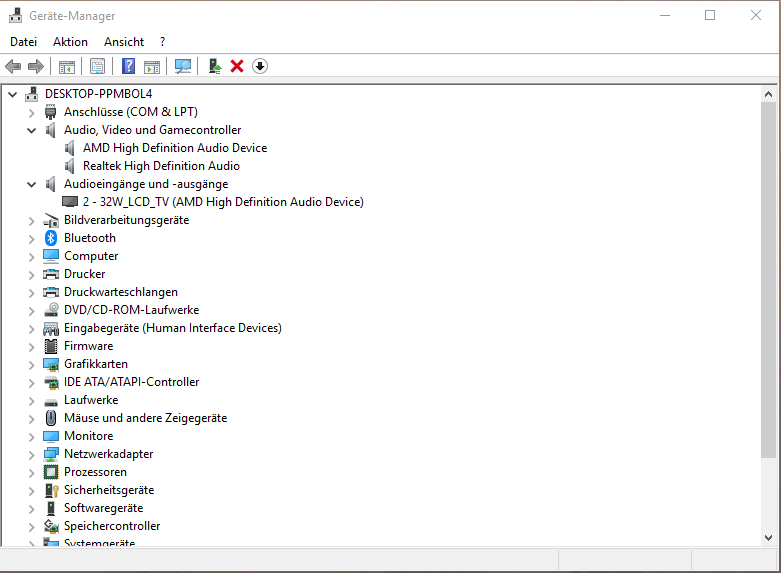Click the Forward arrow toolbar icon

pos(36,66)
